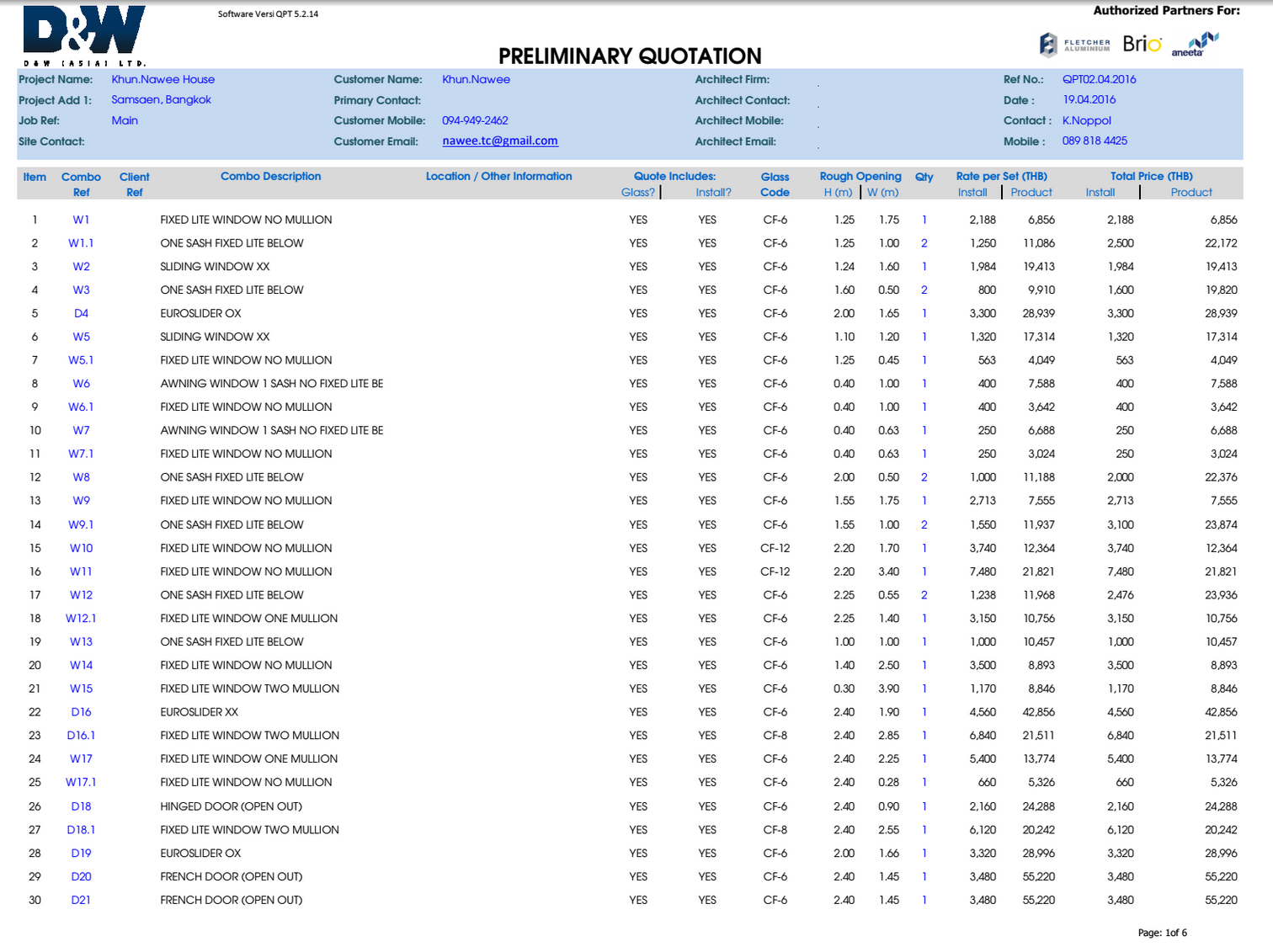
Task: Click the Glass Code column header
Action: (775, 184)
